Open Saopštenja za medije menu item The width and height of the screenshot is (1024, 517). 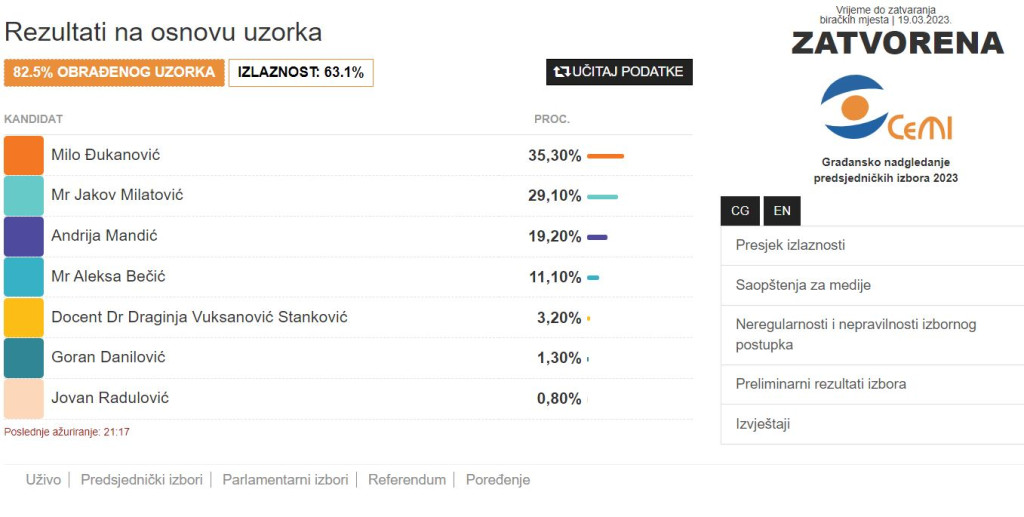point(872,285)
